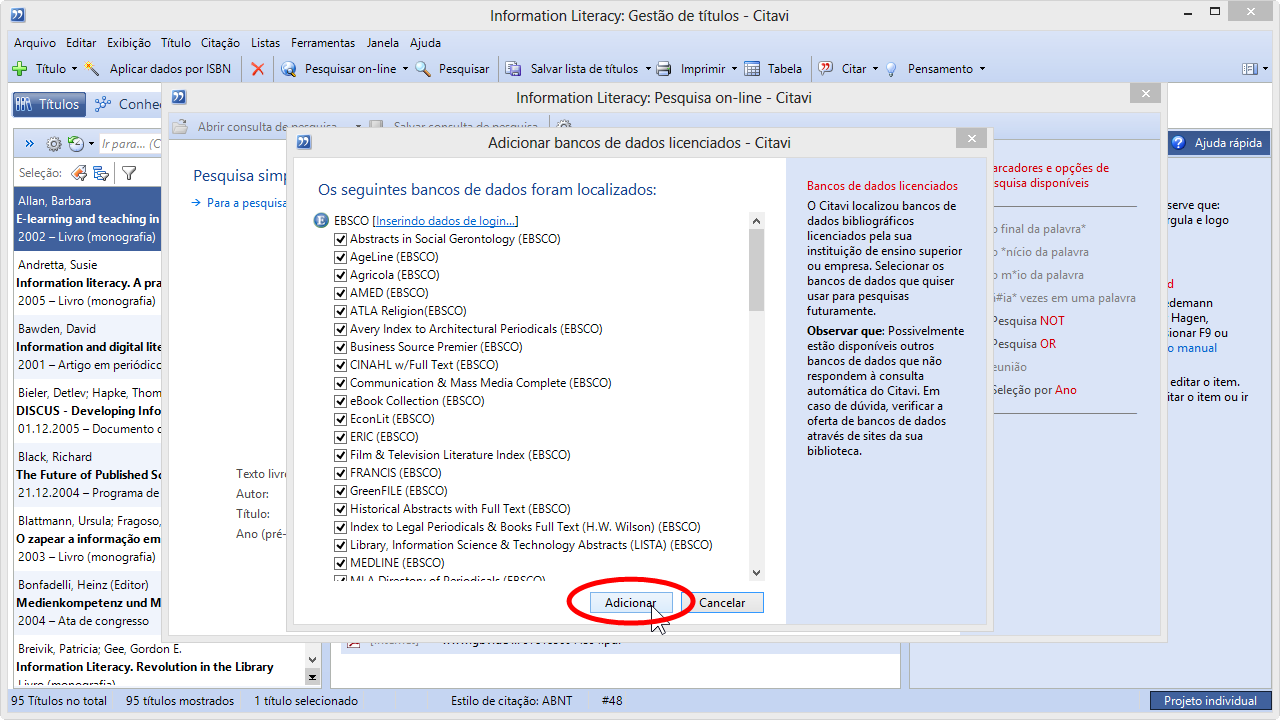
Task: Uncheck ATLA Religion(EBSCO)
Action: pos(341,311)
